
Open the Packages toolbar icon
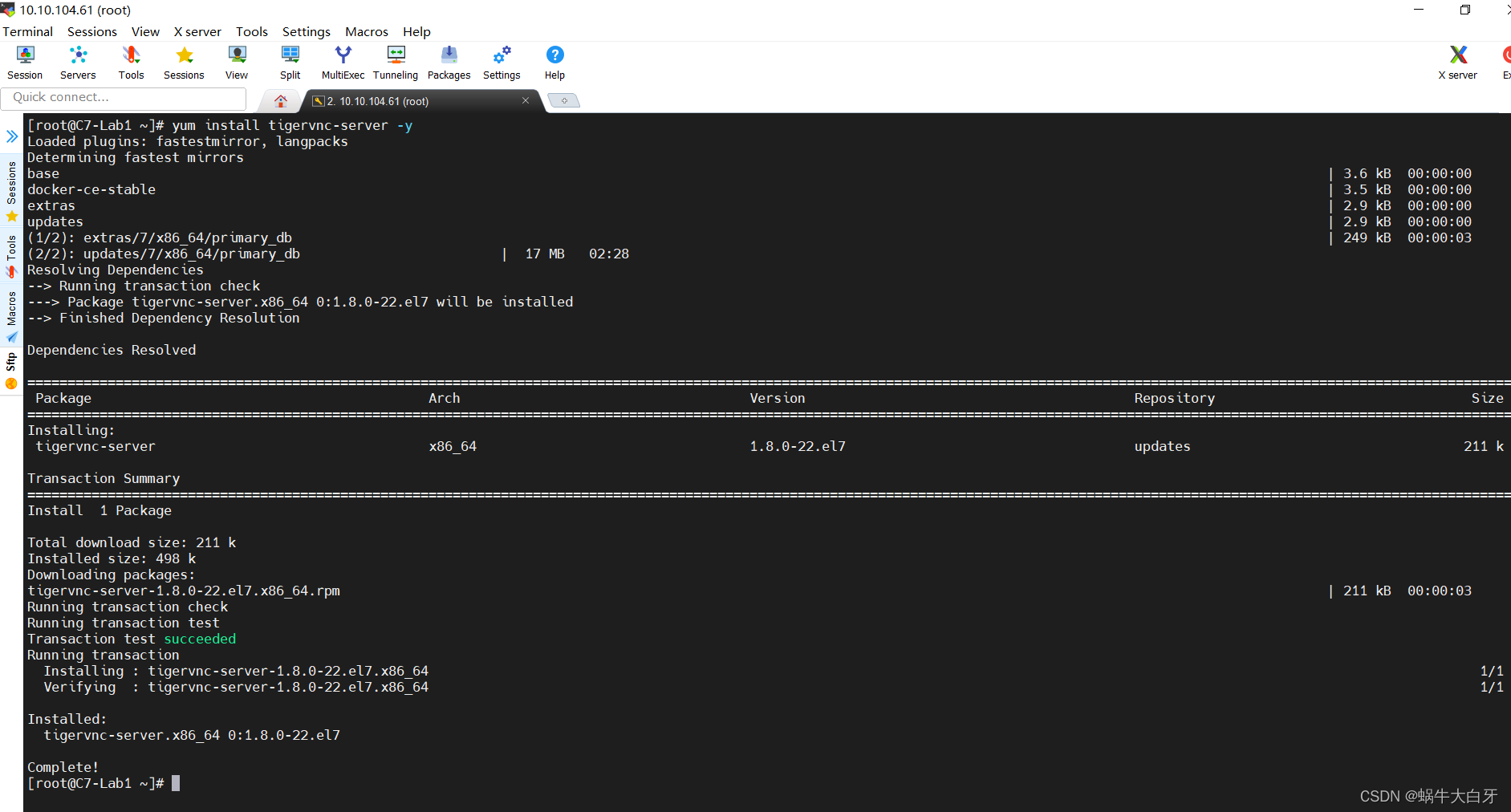coord(449,63)
